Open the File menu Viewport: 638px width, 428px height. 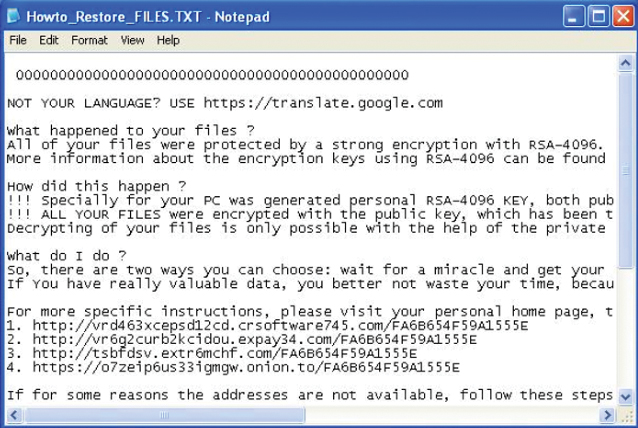point(18,40)
